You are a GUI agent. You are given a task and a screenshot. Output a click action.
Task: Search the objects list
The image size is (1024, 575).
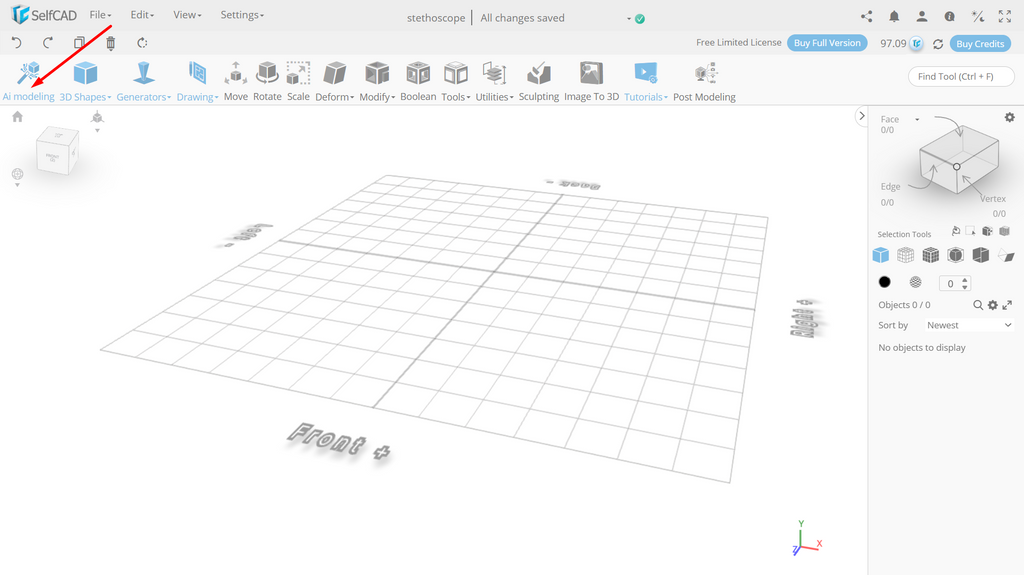pos(978,305)
